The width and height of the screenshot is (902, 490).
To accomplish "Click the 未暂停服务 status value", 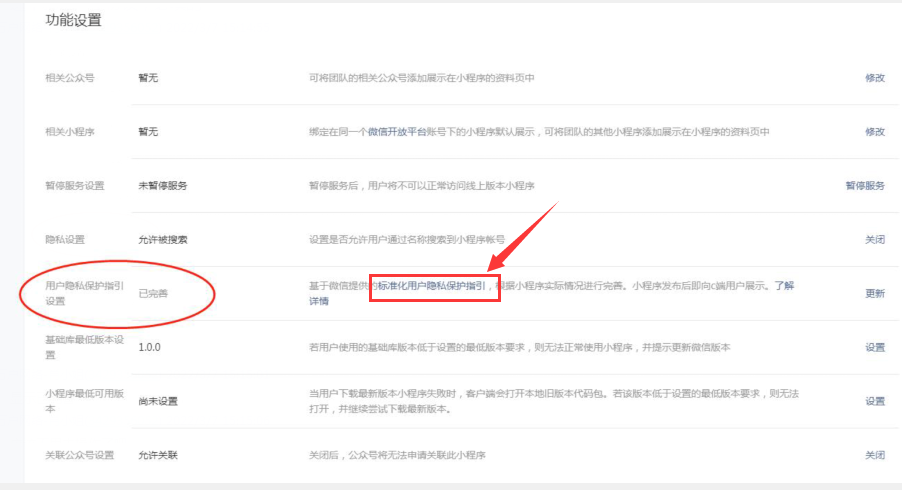I will [x=163, y=186].
